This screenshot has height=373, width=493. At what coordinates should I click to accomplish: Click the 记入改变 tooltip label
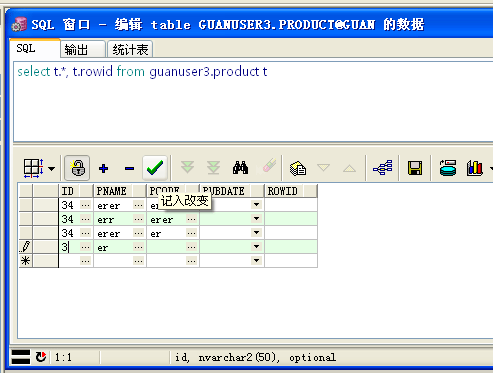coord(185,201)
